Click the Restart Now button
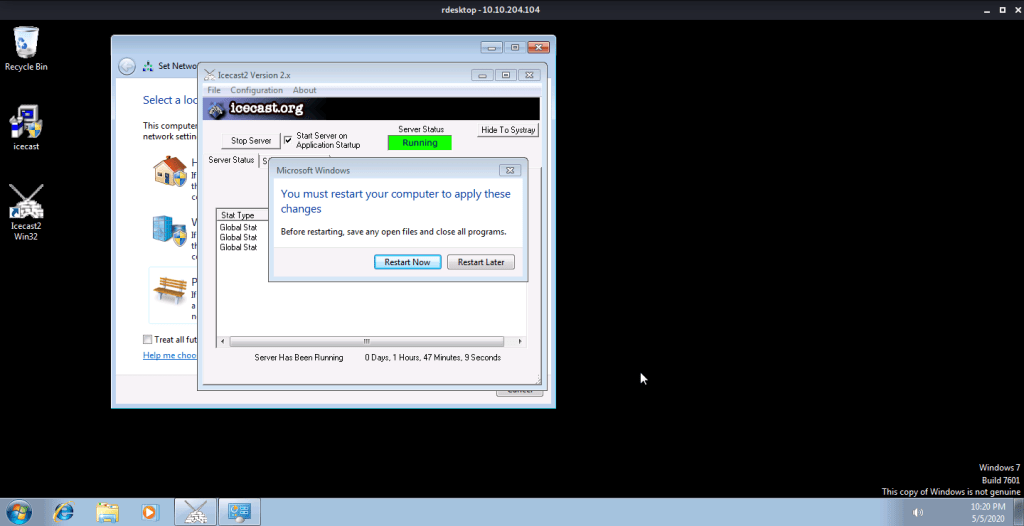 click(407, 262)
